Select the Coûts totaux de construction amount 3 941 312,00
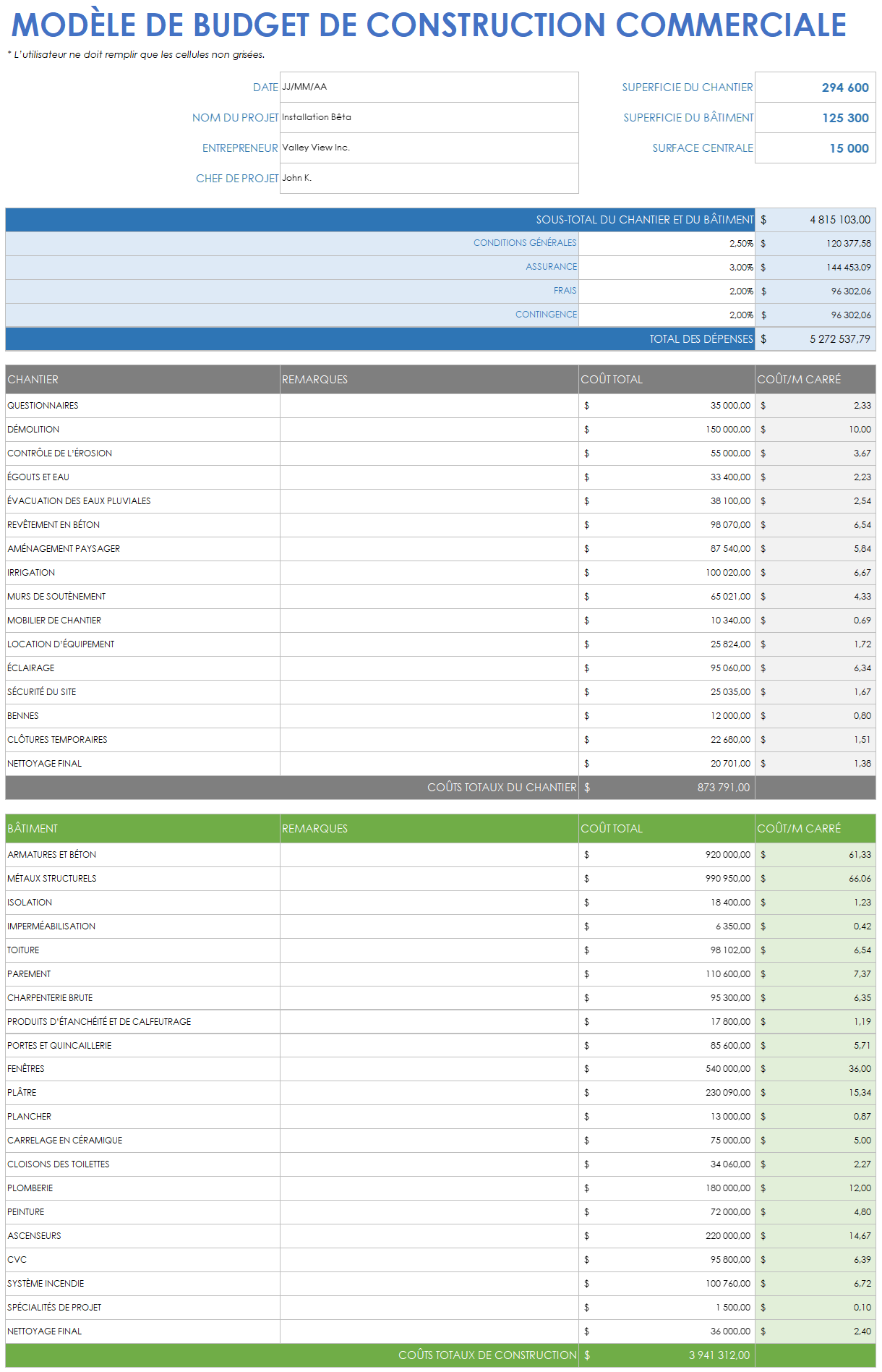Viewport: 882px width, 1372px height. point(667,1355)
